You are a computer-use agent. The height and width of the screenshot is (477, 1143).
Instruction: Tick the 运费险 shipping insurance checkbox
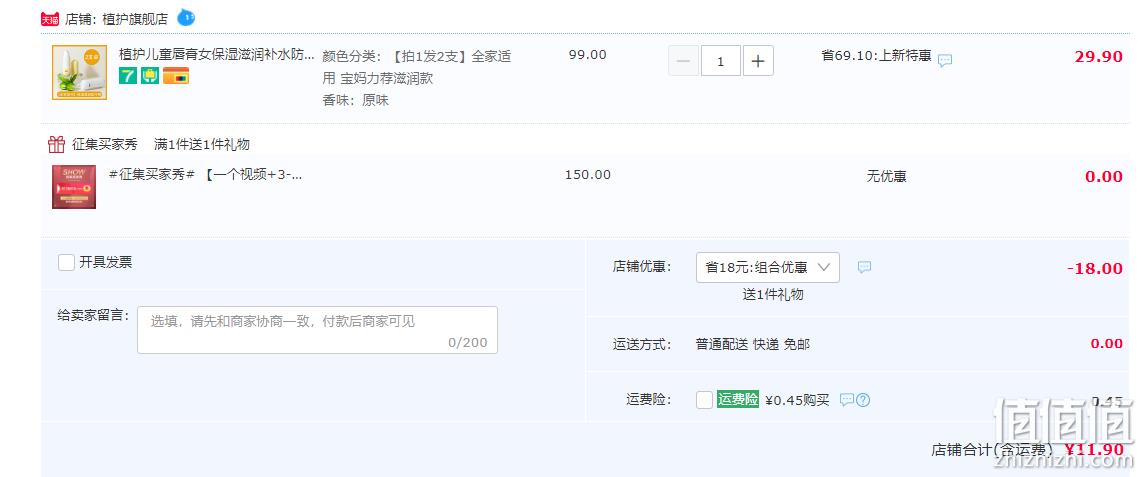tap(704, 400)
